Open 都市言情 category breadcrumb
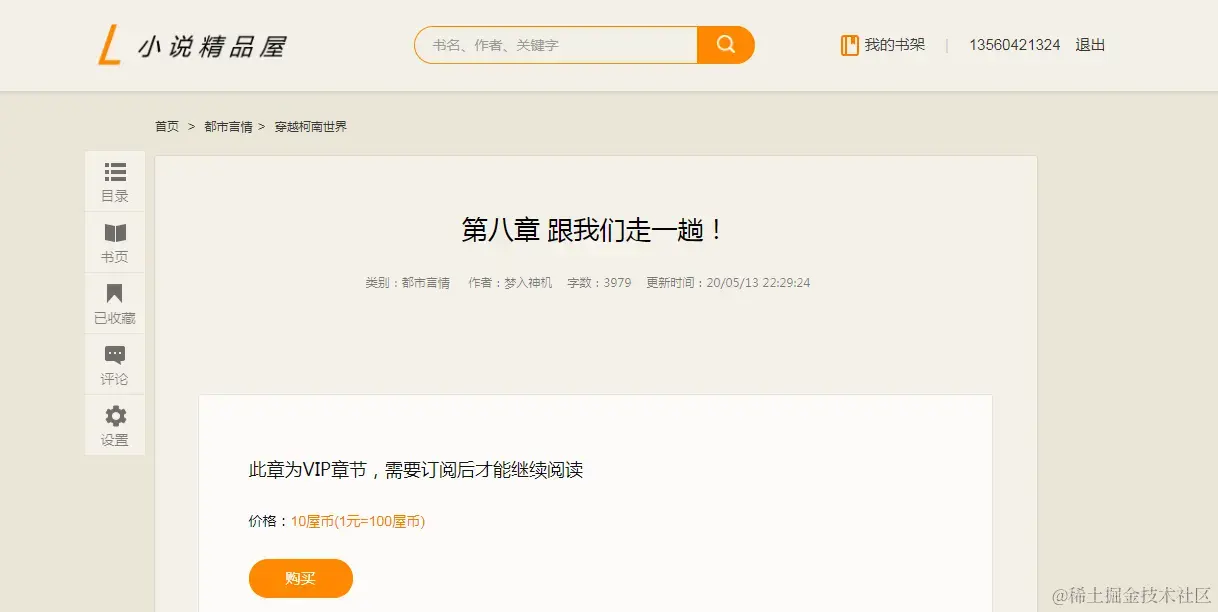Viewport: 1218px width, 612px height. click(228, 127)
